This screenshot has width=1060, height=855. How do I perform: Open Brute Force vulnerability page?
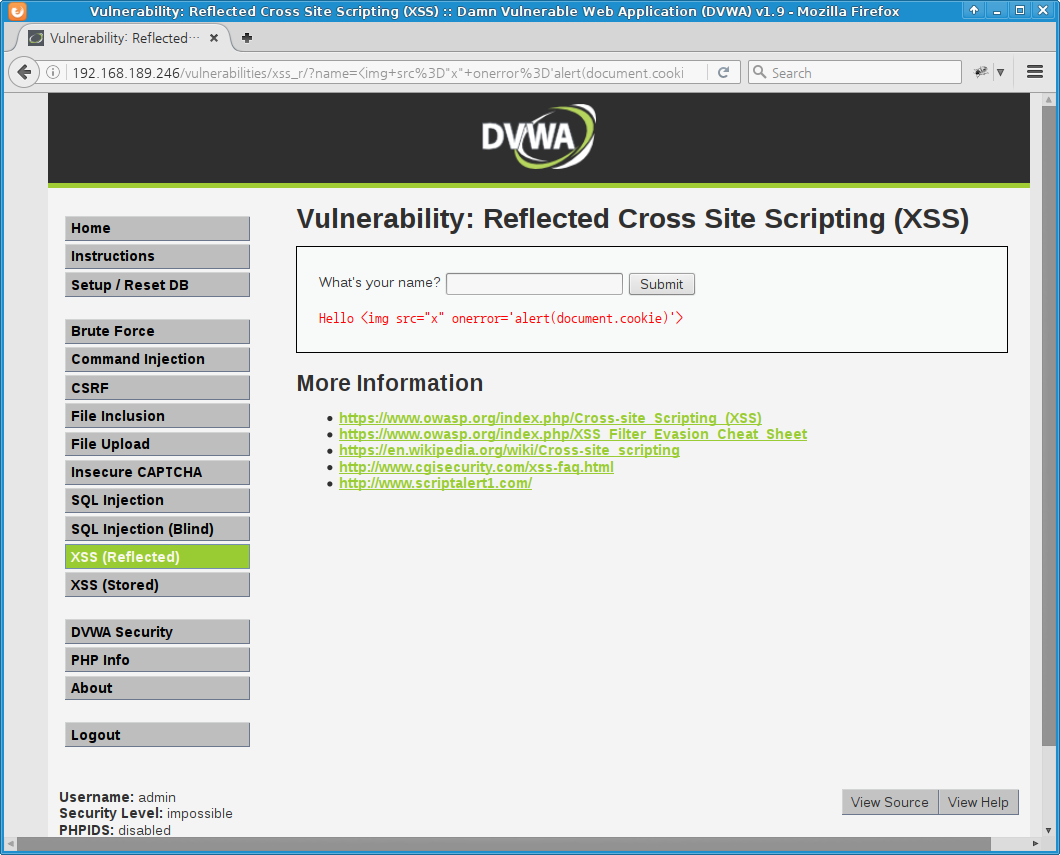click(158, 331)
